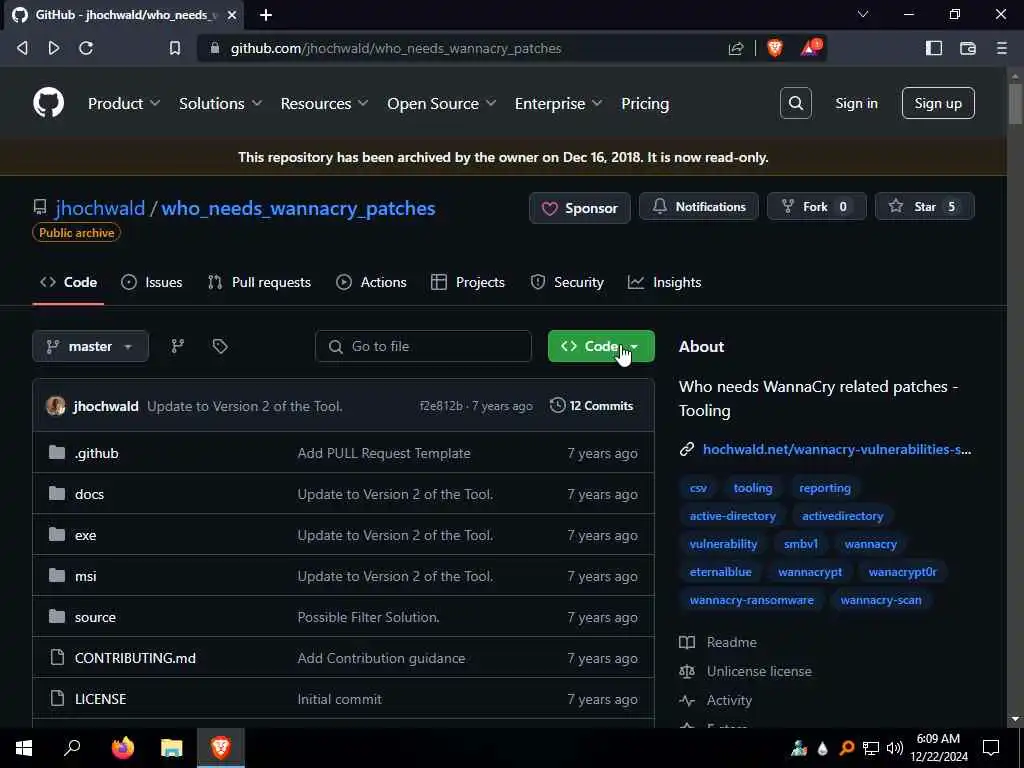Open the GitHub search magnifier button

(795, 103)
